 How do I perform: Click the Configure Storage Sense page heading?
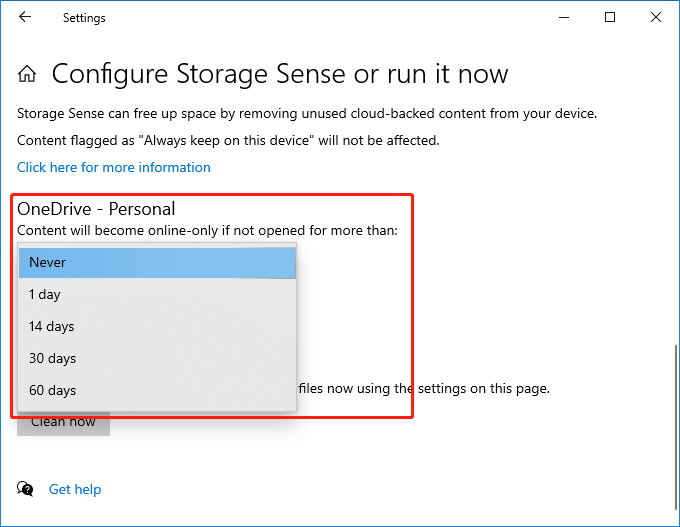pyautogui.click(x=280, y=74)
